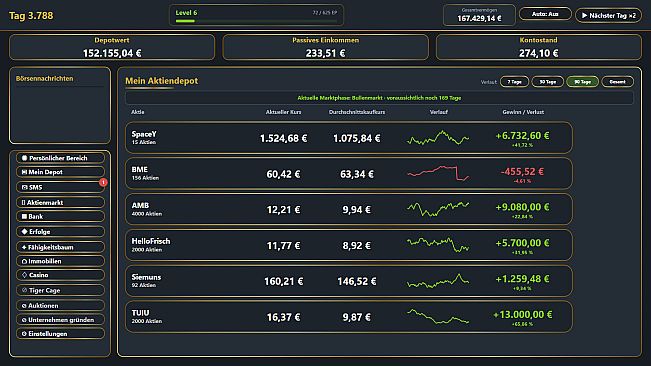Click the Kontostand summary card
The image size is (651, 366).
coord(538,47)
